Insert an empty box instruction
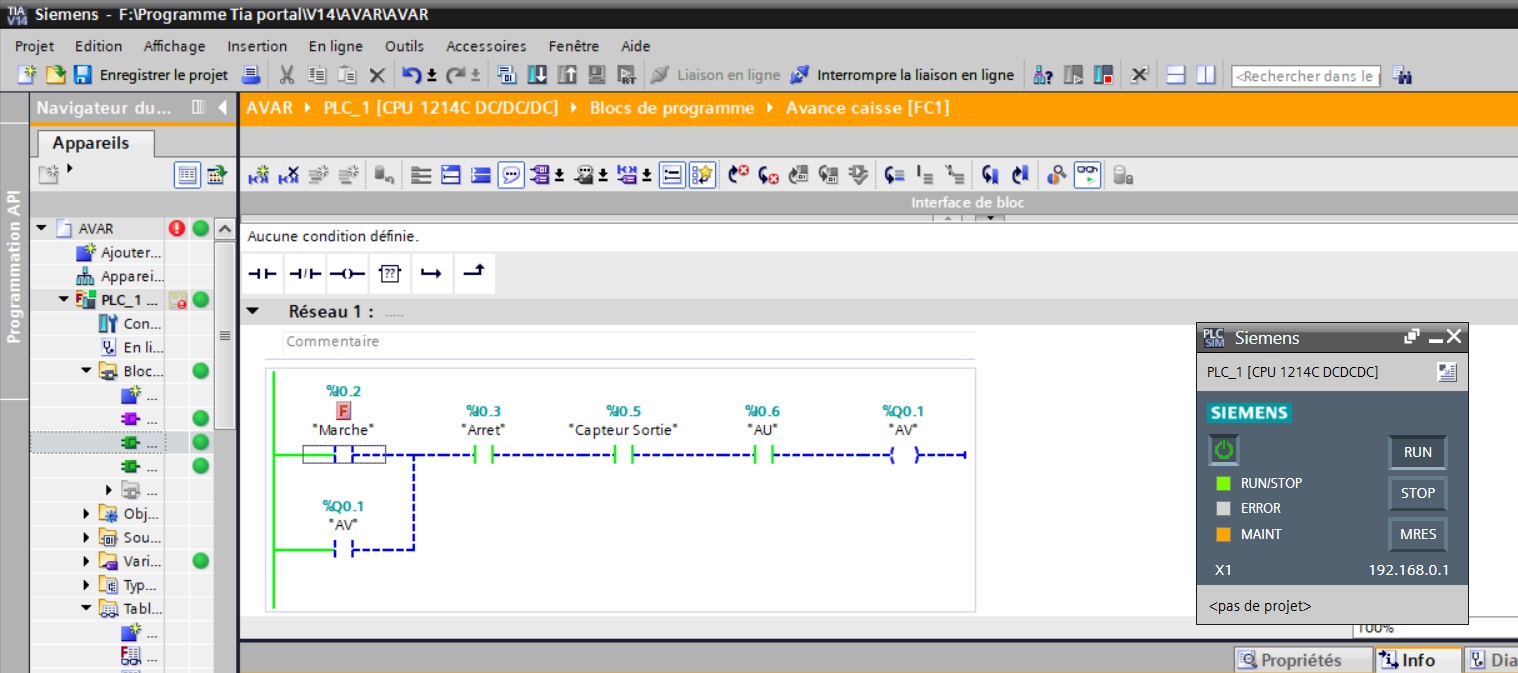This screenshot has height=673, width=1518. coord(389,274)
